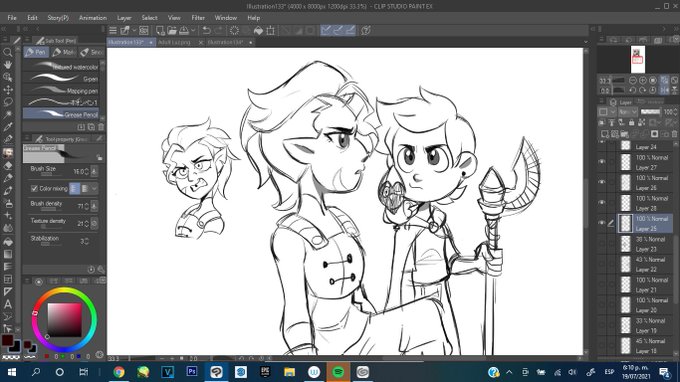Select the Grease Pencil sub tool
680x382 pixels.
tap(61, 114)
